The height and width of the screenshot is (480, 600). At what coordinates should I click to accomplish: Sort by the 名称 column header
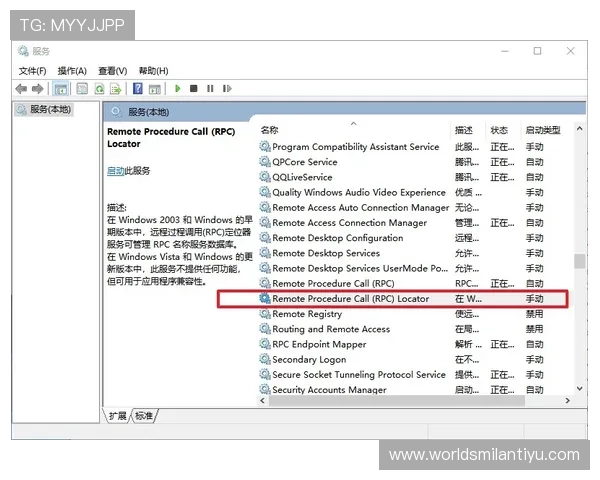[354, 130]
